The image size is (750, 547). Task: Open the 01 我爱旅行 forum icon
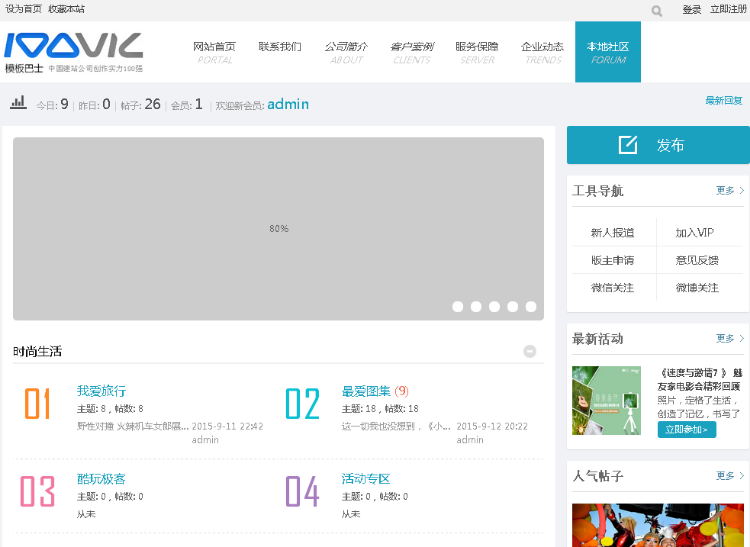37,404
